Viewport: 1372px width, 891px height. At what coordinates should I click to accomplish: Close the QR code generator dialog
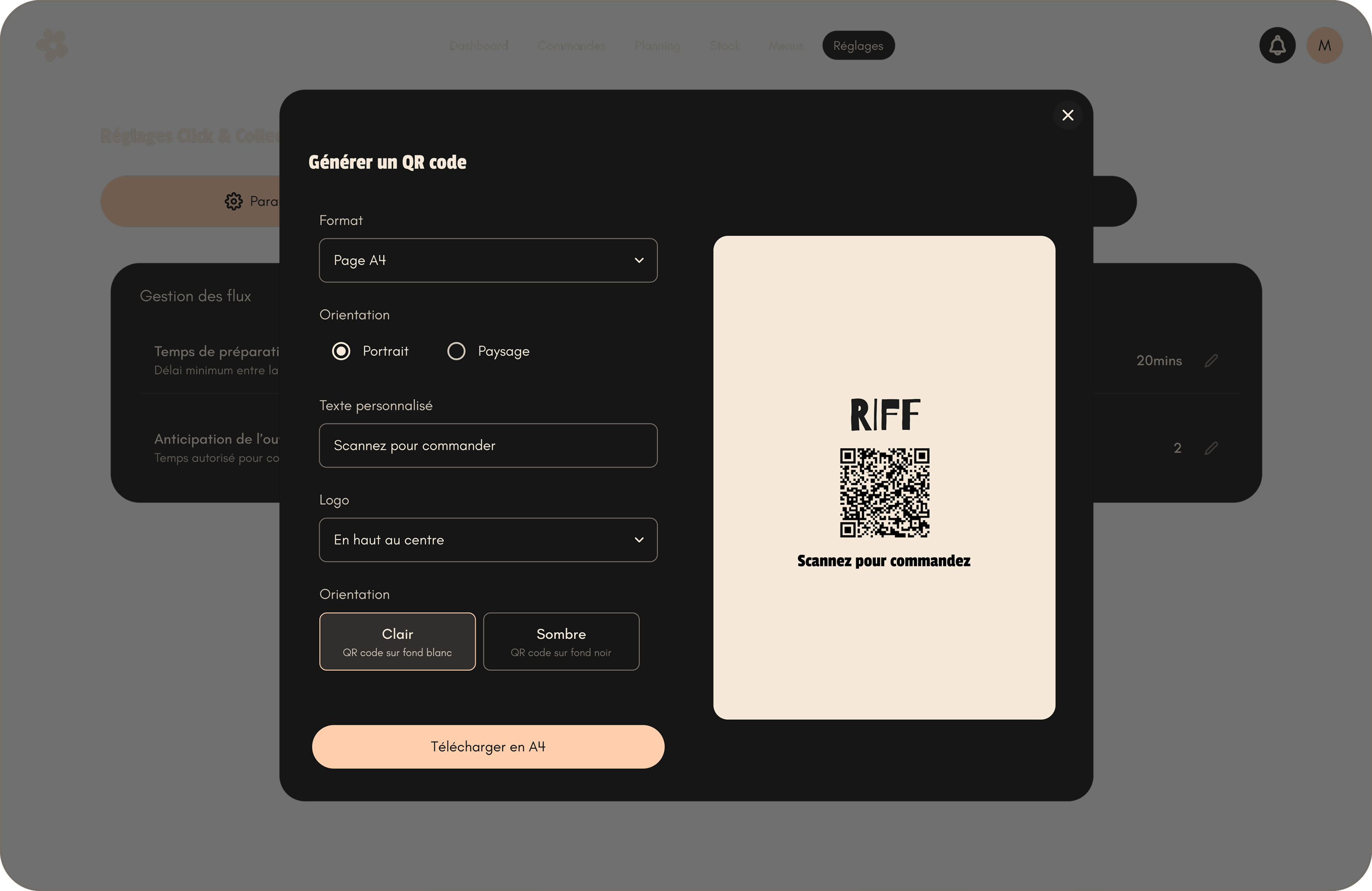click(1068, 116)
